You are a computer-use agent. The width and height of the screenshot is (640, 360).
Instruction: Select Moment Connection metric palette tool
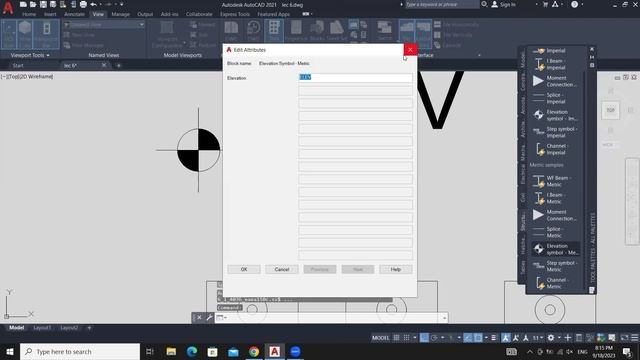point(555,215)
